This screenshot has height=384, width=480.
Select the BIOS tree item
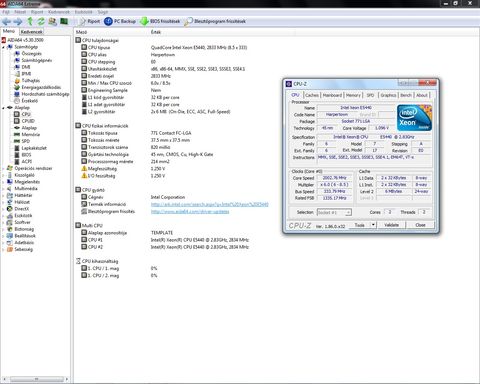coord(26,155)
